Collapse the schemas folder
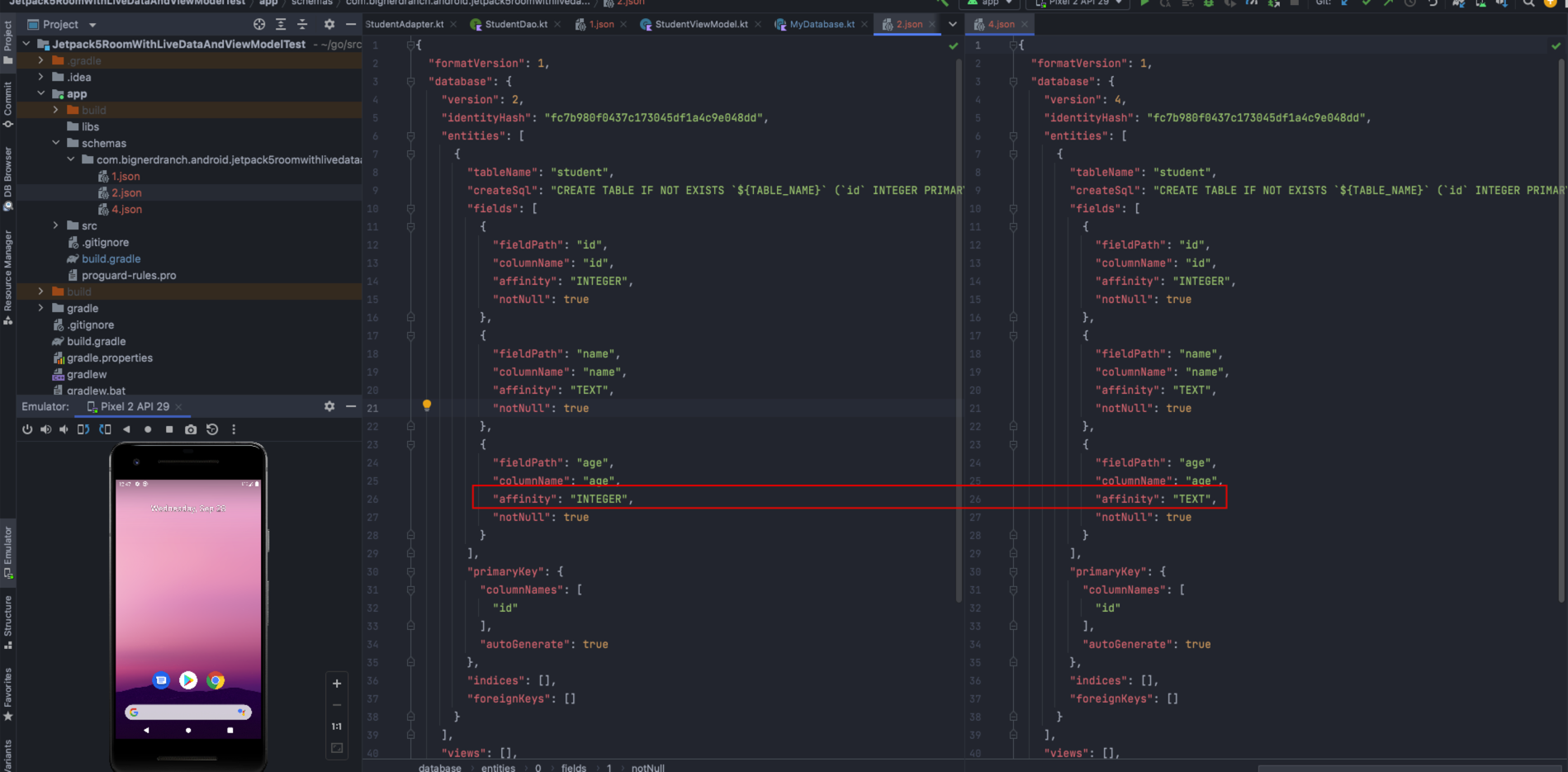This screenshot has width=1568, height=772. pos(56,143)
